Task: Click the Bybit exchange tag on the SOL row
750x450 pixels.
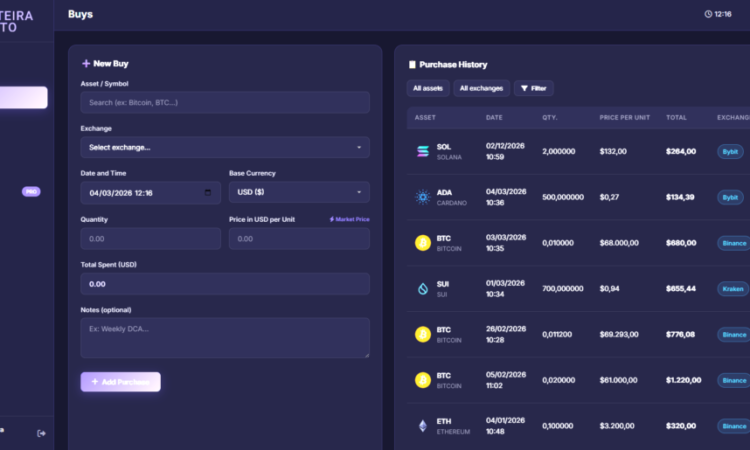Action: [x=730, y=152]
